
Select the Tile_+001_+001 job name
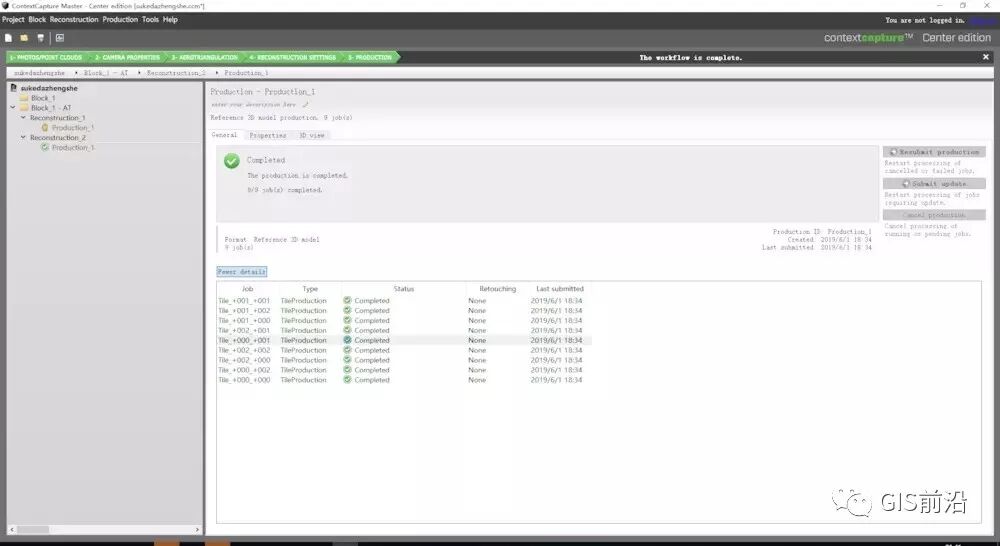click(x=244, y=301)
